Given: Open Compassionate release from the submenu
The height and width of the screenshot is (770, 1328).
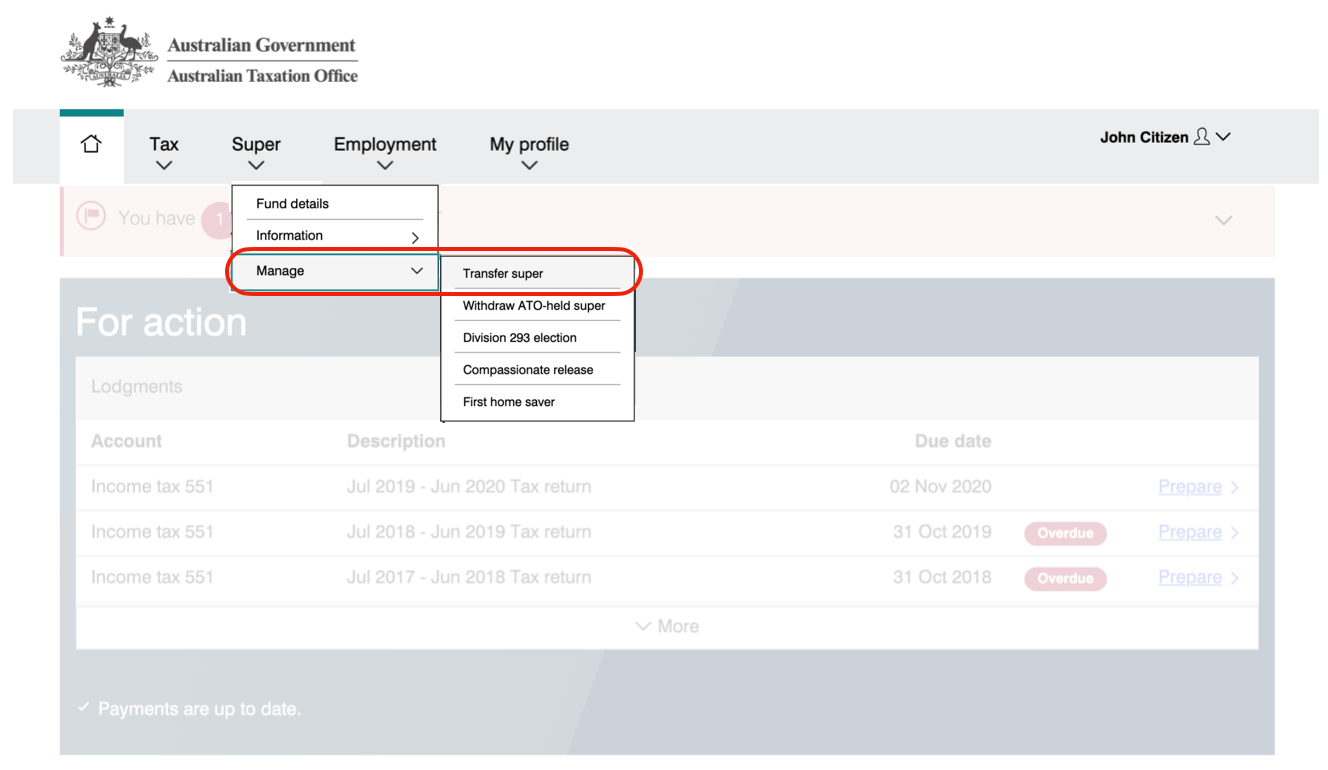Looking at the screenshot, I should pyautogui.click(x=526, y=369).
